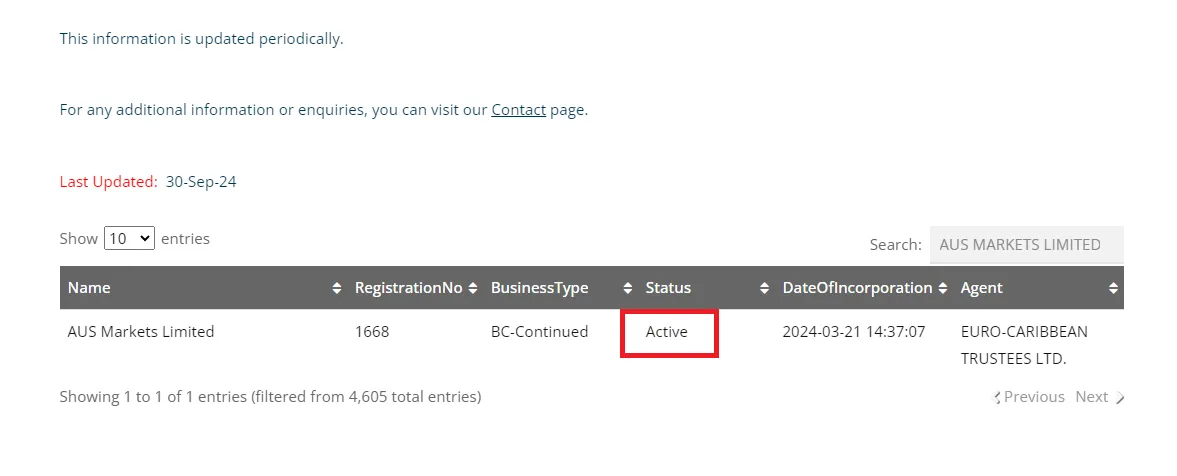
Task: Click registration number 1668 cell
Action: pyautogui.click(x=372, y=332)
